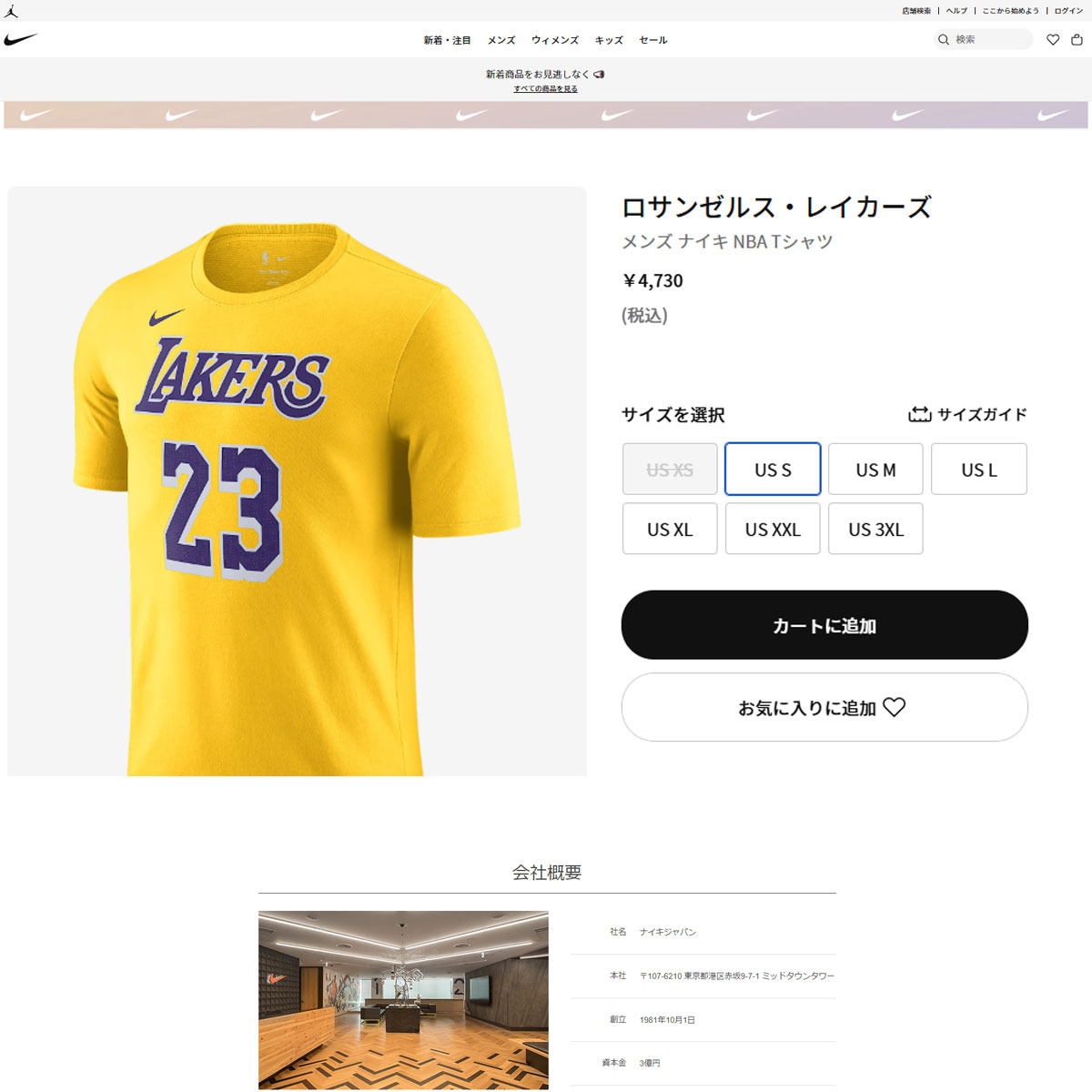Click the 1981年10月1日 founding date
This screenshot has width=1092, height=1092.
pyautogui.click(x=667, y=1020)
